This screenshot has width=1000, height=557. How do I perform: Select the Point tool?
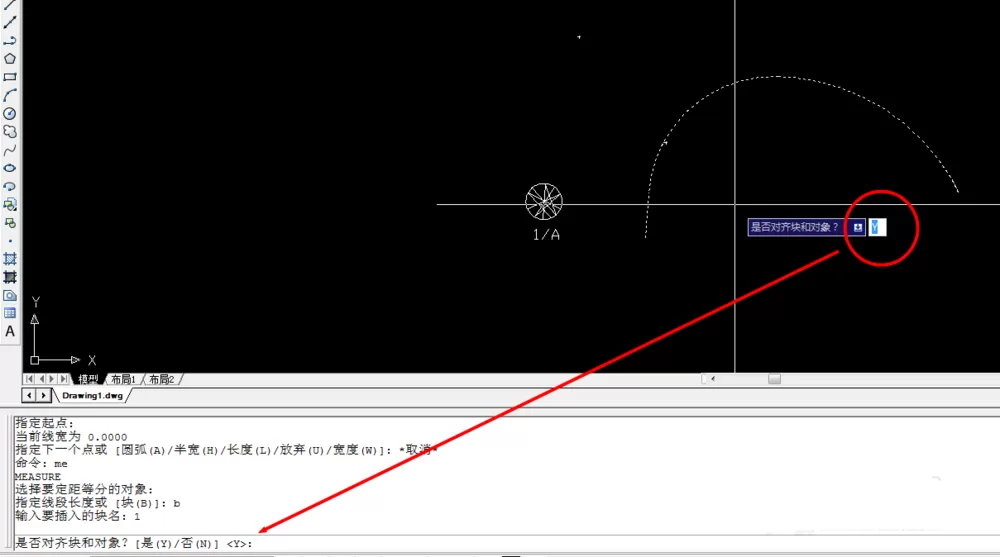tap(10, 241)
